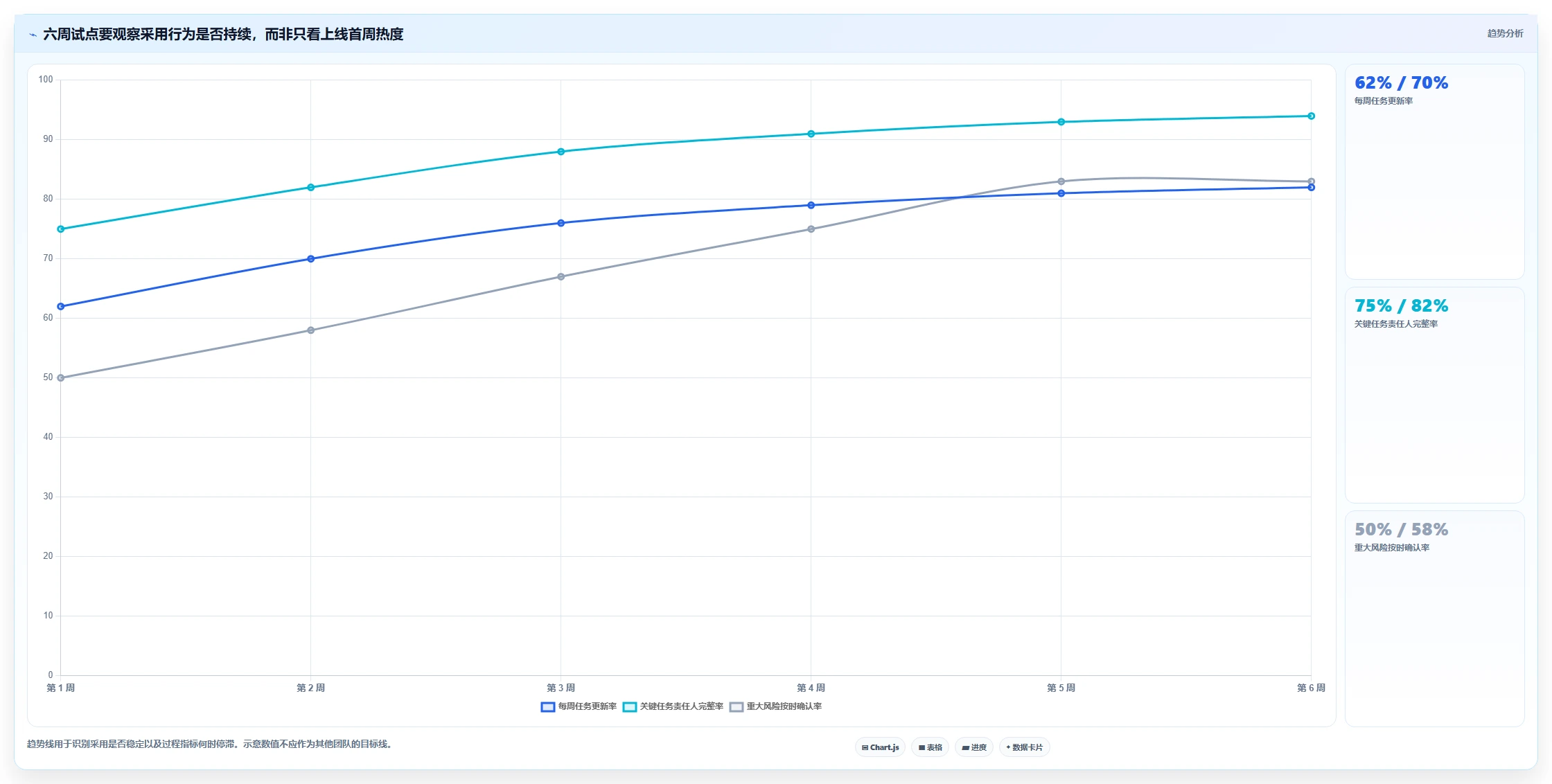Click 关键任务责任人完整率 point at 第 1 周
This screenshot has width=1552, height=784.
tap(60, 229)
